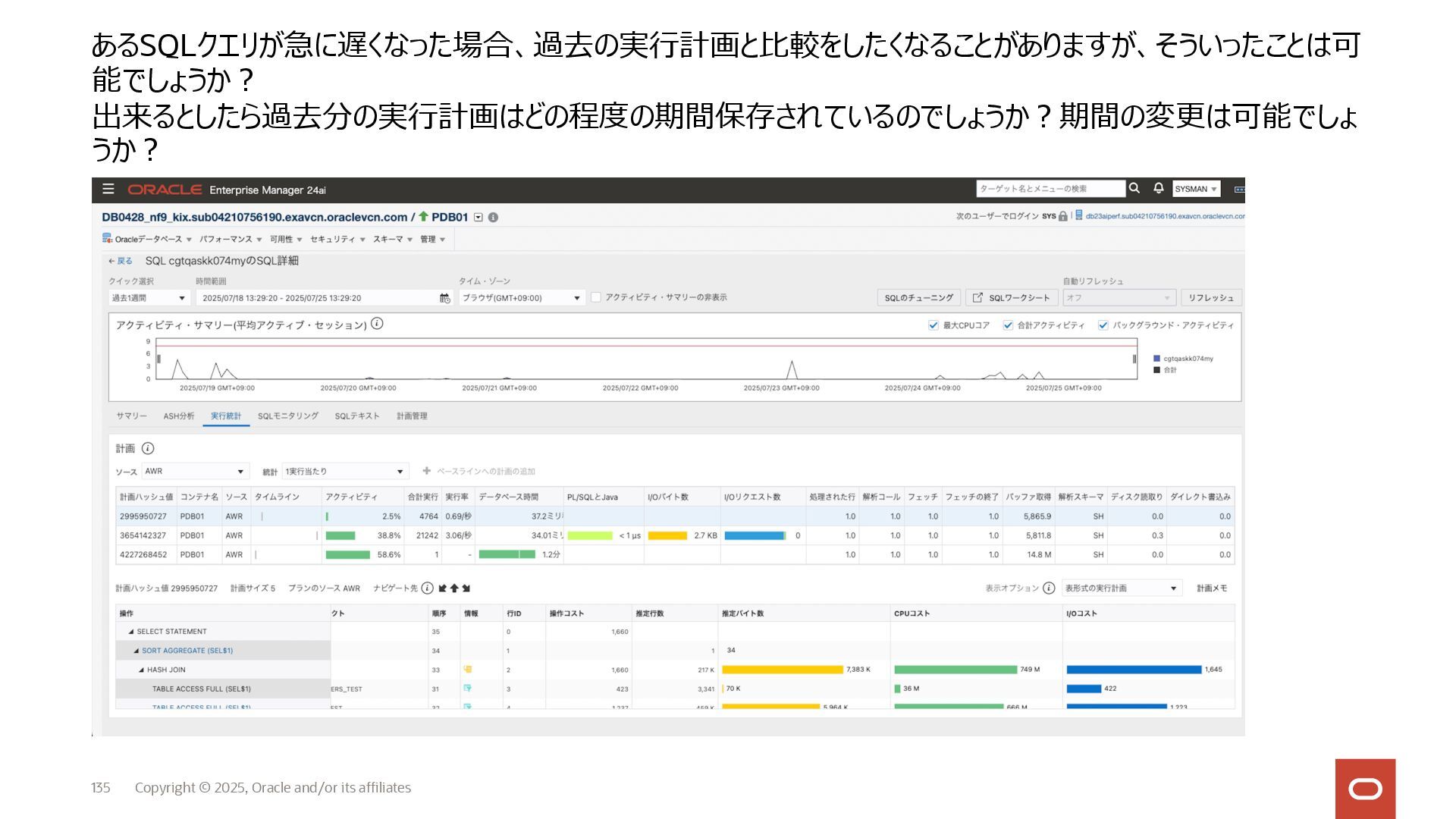Image resolution: width=1456 pixels, height=819 pixels.
Task: Click the cgtqaskk074my legend swatch
Action: (1156, 359)
